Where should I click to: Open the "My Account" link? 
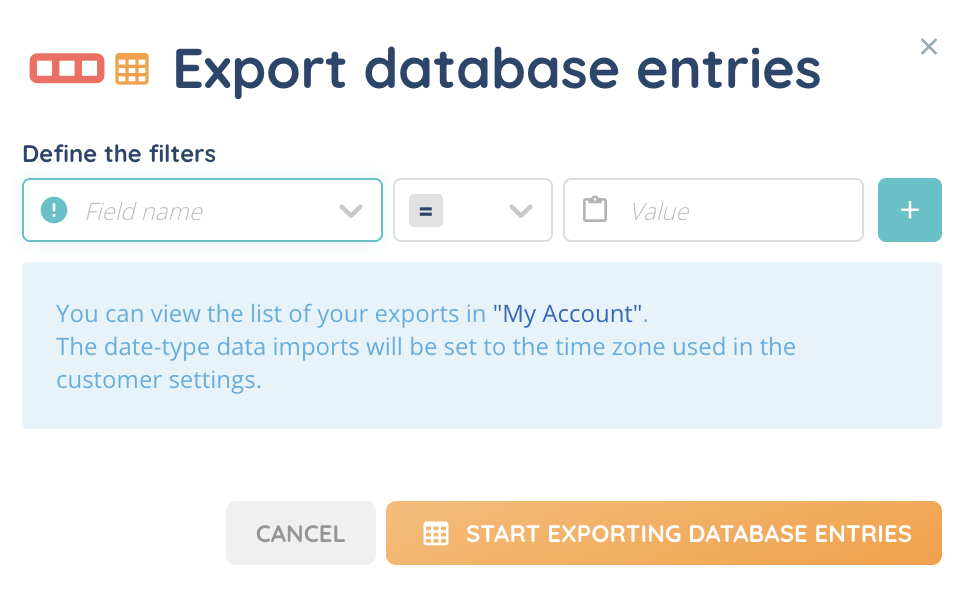tap(569, 314)
